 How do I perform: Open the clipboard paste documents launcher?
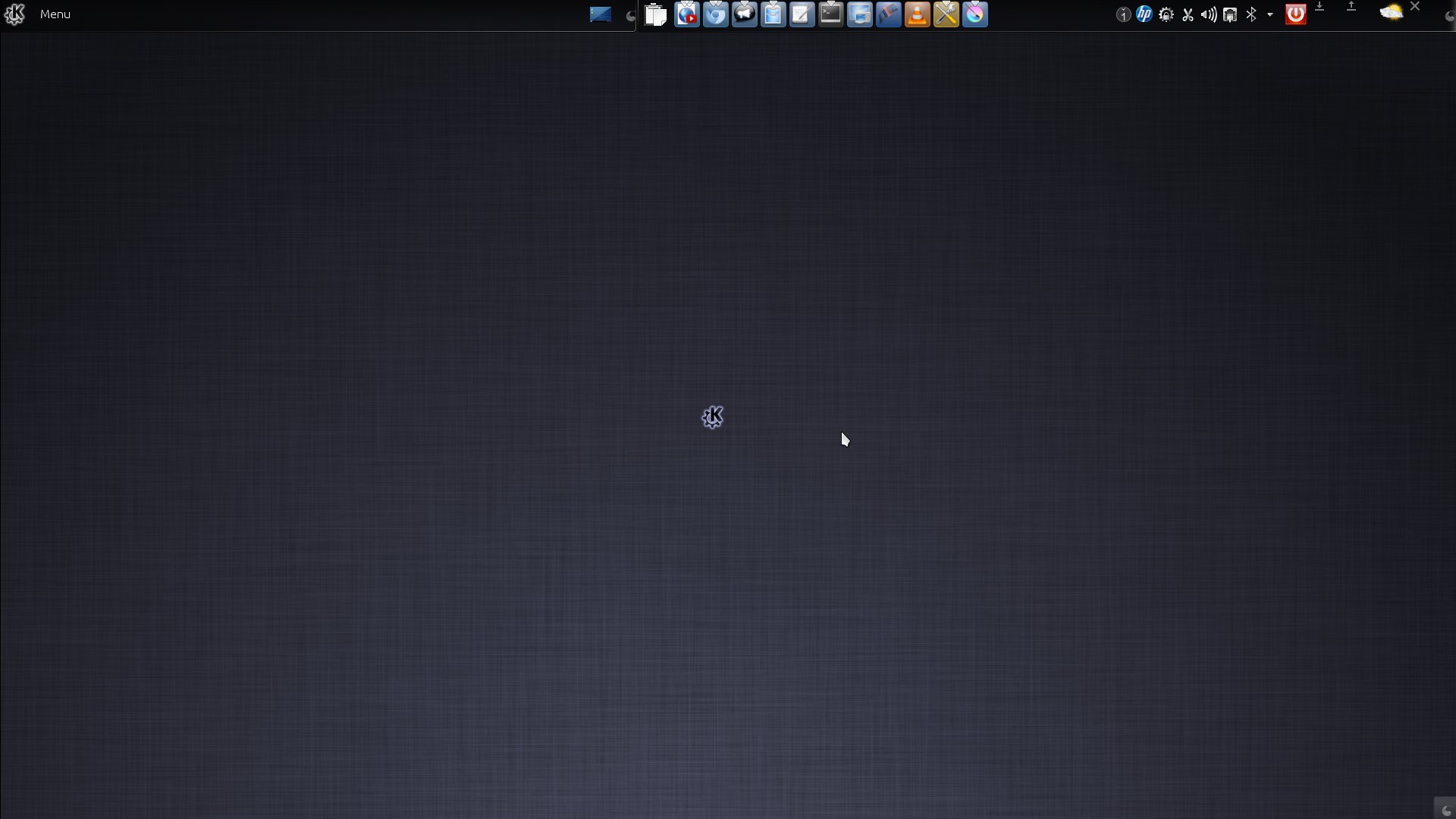coord(656,14)
